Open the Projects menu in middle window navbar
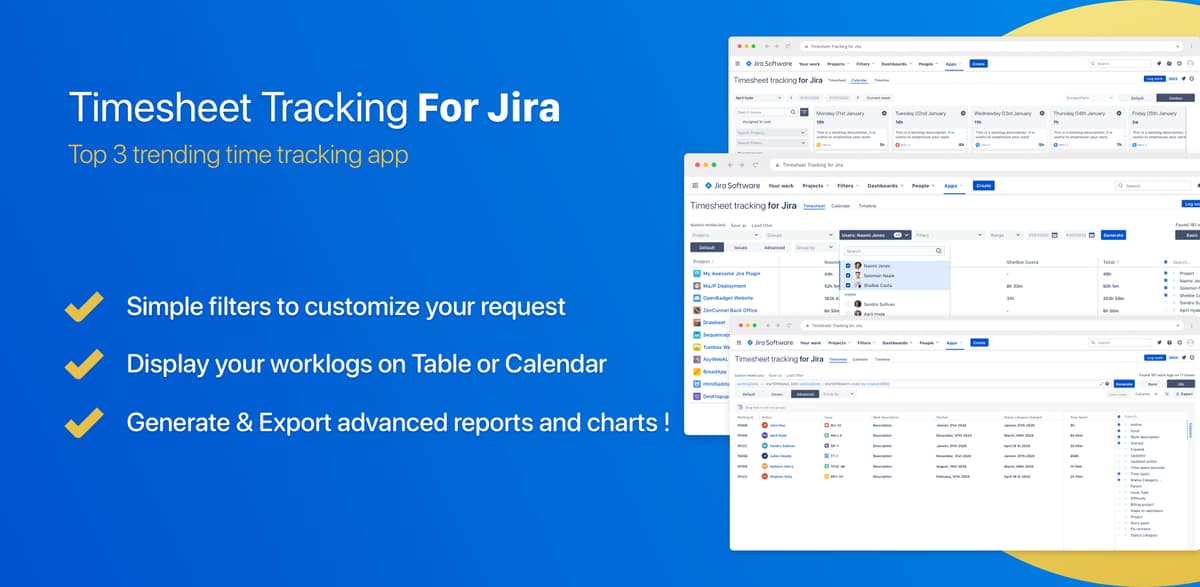This screenshot has width=1200, height=587. 815,186
